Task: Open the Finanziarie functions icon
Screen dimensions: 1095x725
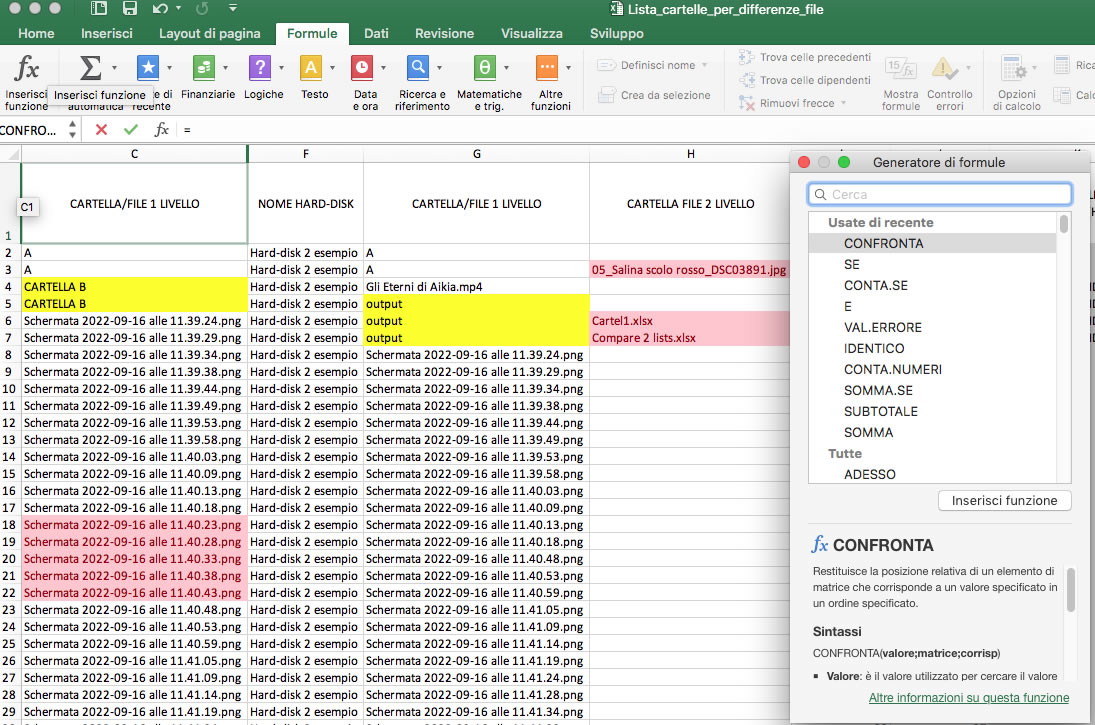Action: pos(203,68)
